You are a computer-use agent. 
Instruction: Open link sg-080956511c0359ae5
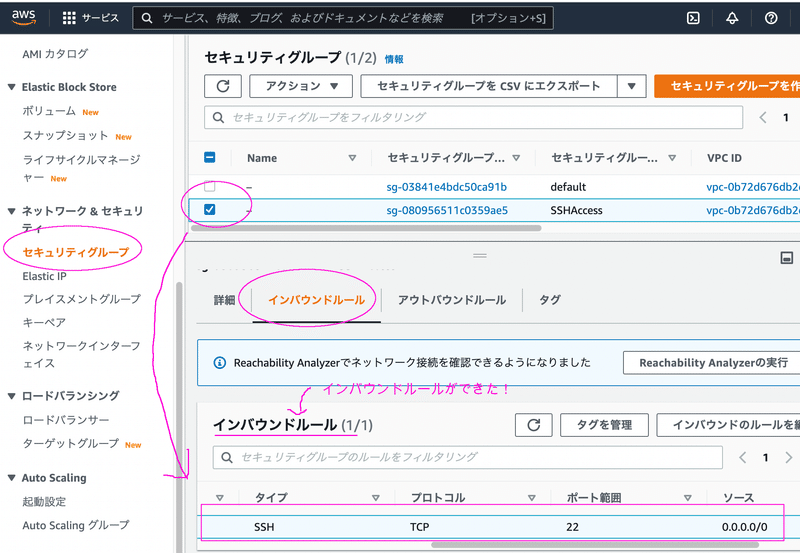(x=447, y=210)
